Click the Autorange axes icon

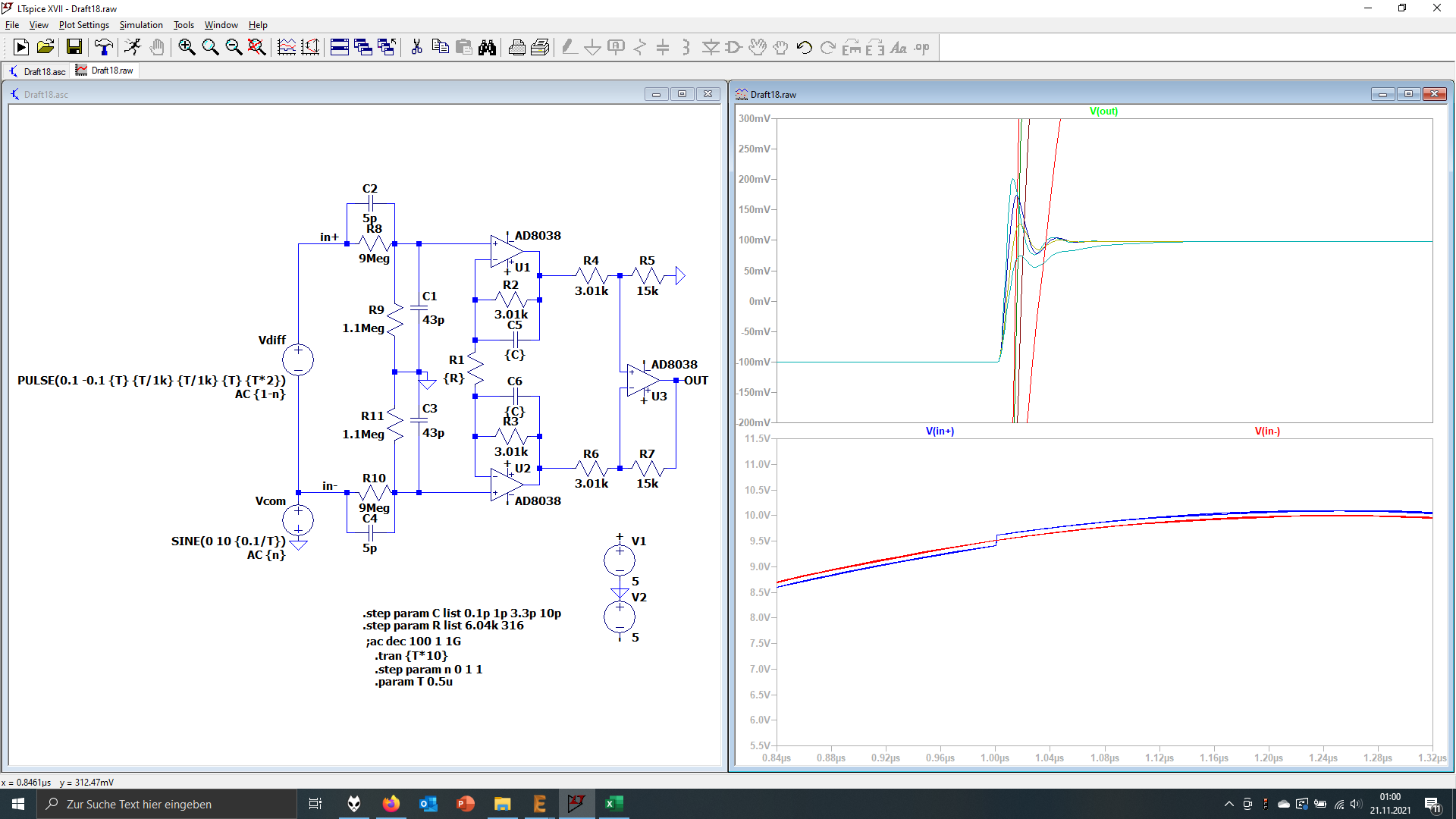(310, 47)
